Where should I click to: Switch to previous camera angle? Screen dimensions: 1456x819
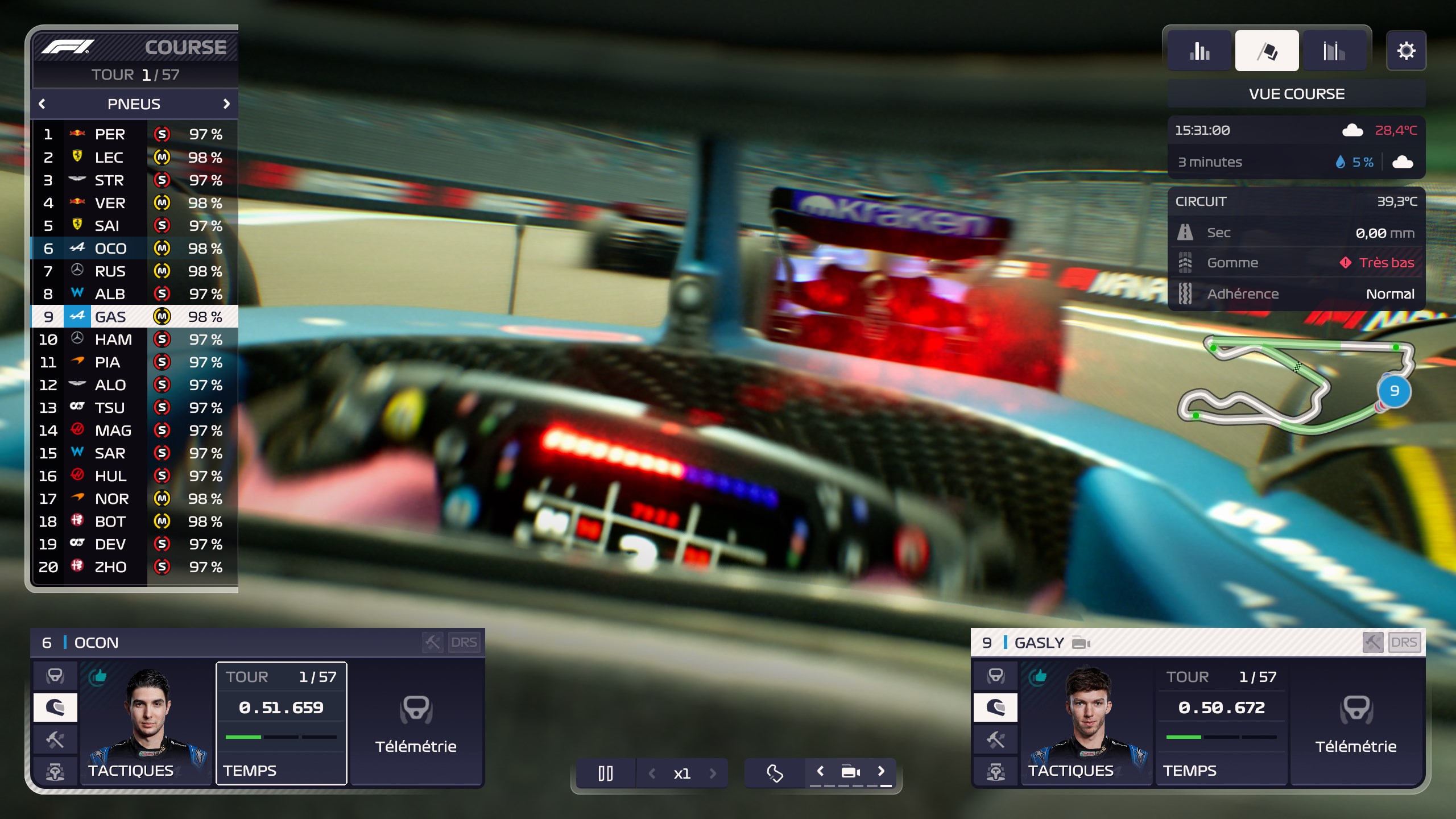click(820, 771)
